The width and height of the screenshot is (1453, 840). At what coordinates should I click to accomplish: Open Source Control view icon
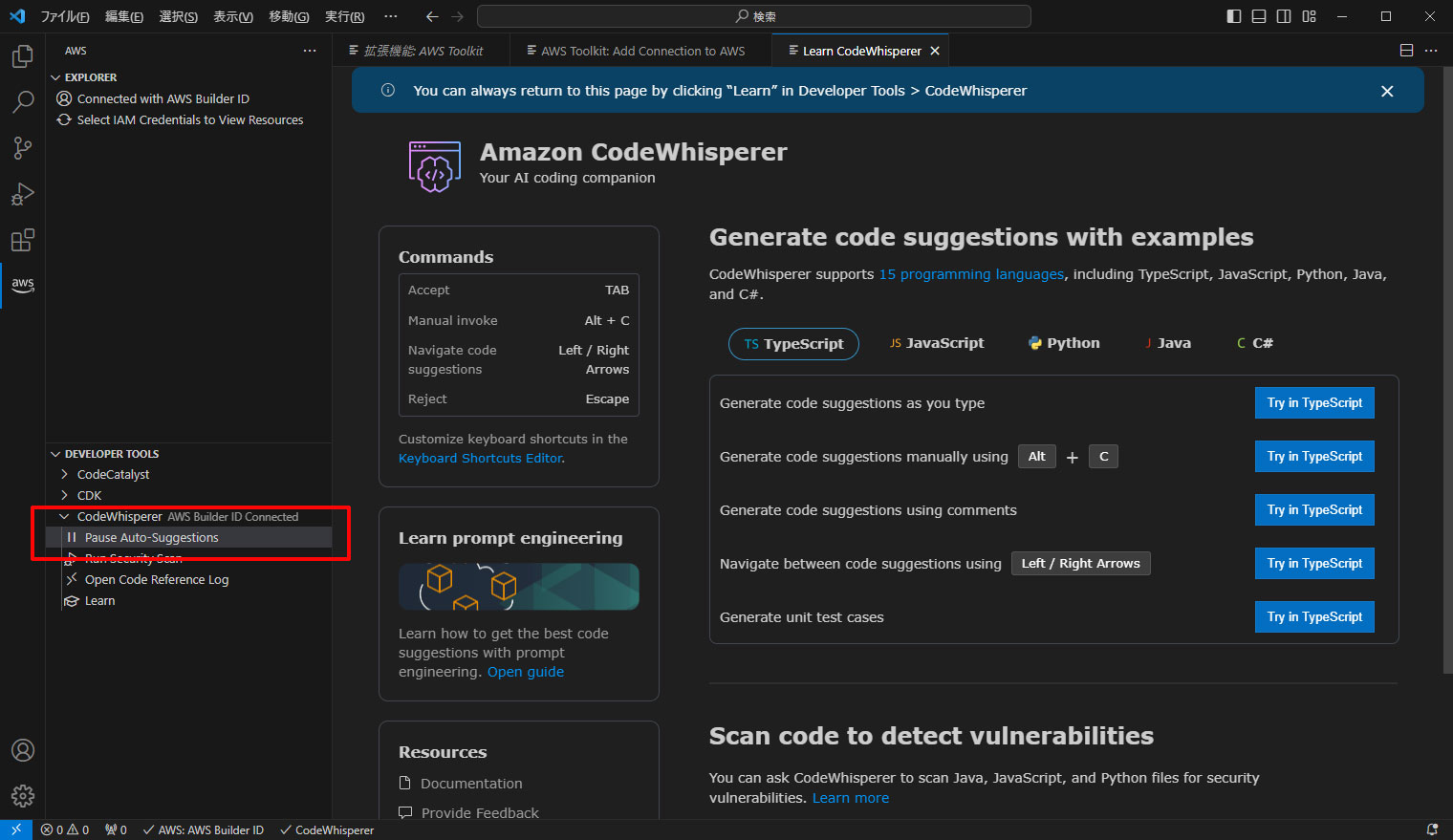(x=22, y=147)
